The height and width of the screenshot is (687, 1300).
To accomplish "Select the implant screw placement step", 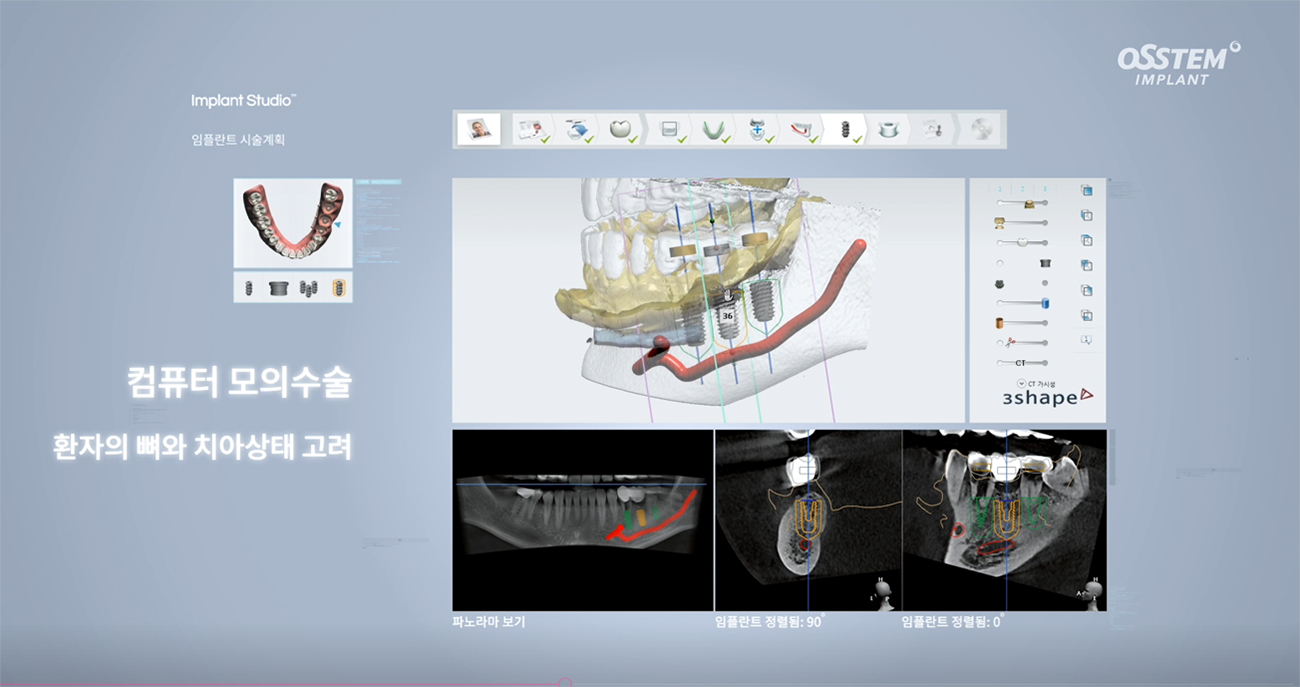I will [845, 129].
